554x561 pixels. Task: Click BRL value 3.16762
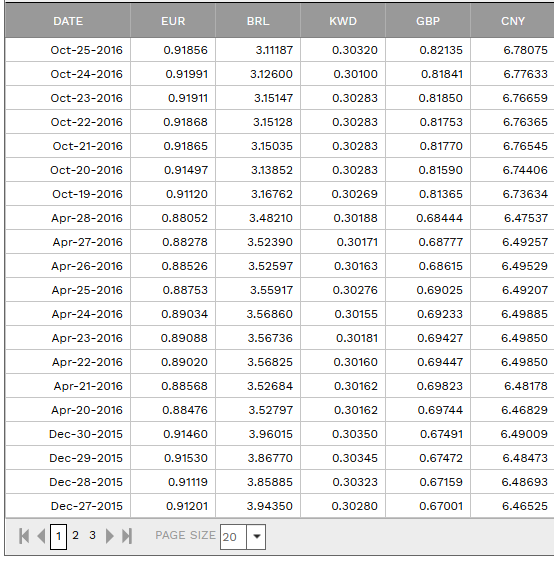coord(272,194)
